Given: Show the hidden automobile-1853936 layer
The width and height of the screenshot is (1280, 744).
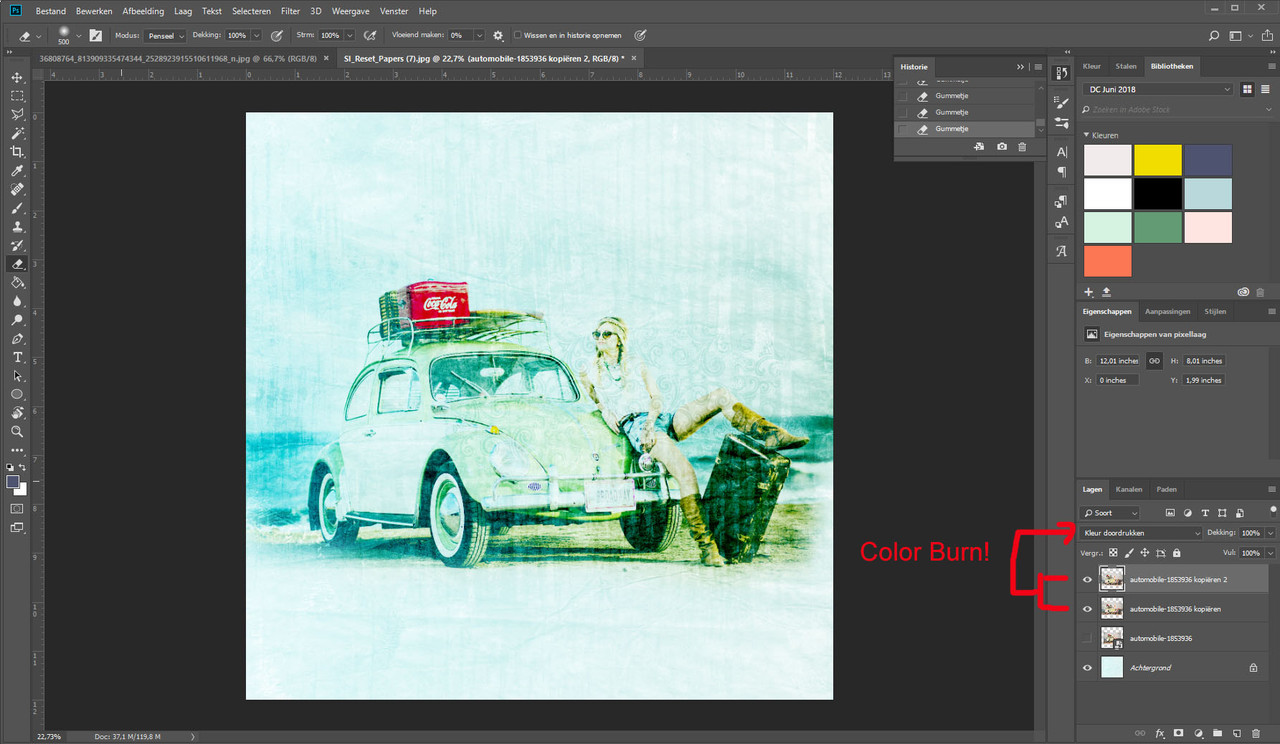Looking at the screenshot, I should click(1088, 637).
